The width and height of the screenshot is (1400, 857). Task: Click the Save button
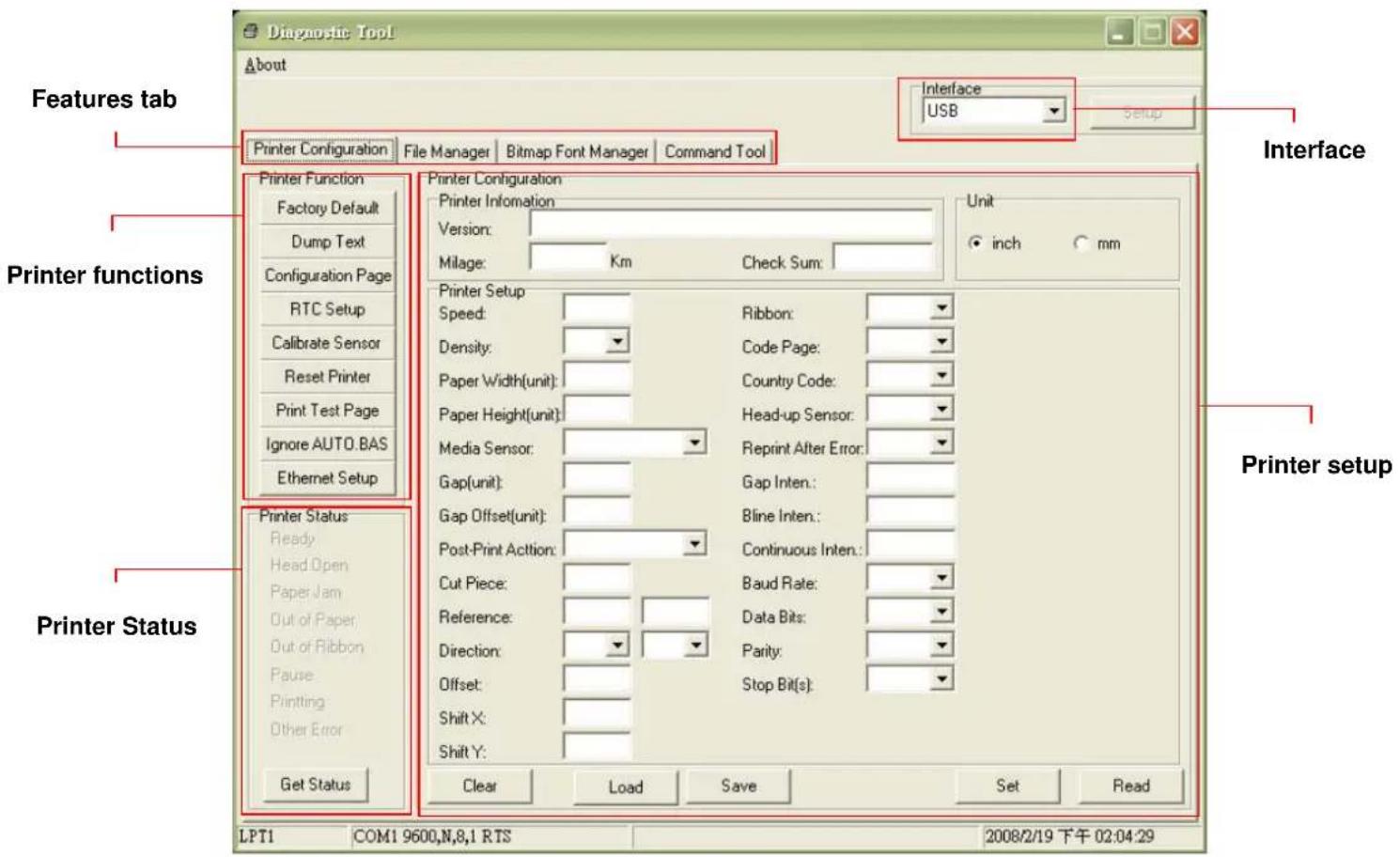click(x=739, y=786)
